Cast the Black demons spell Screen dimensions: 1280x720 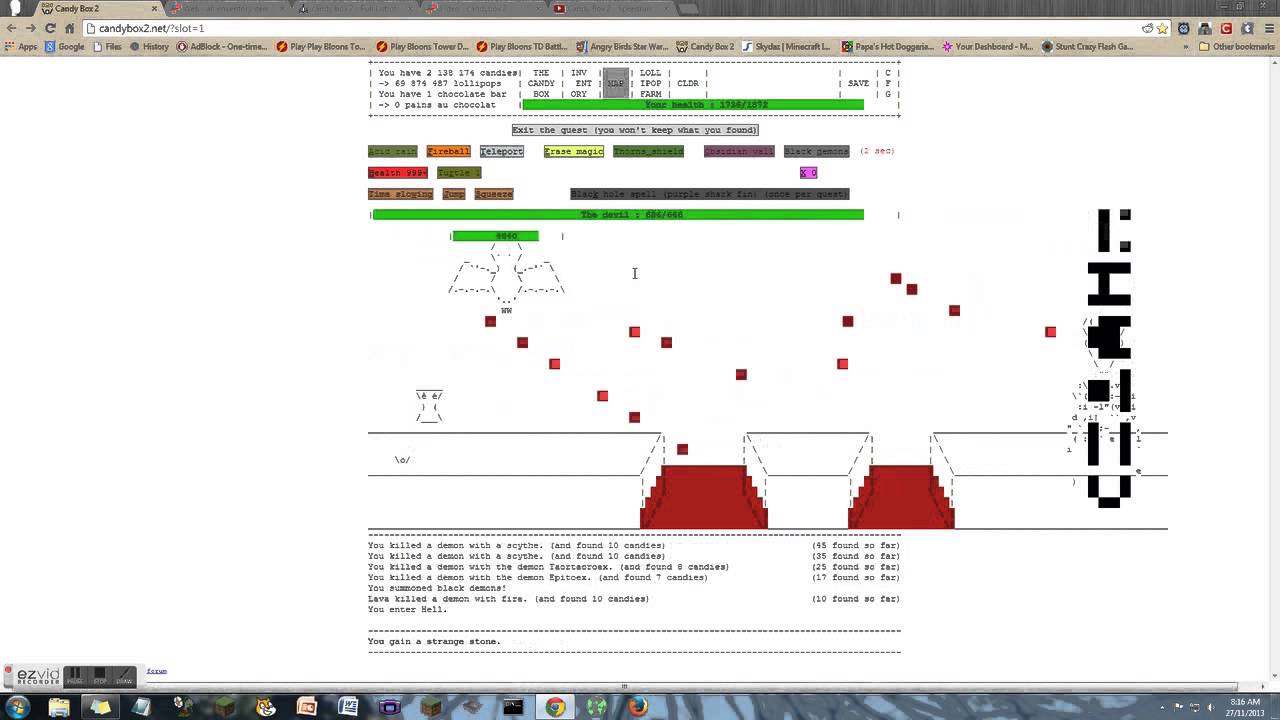pyautogui.click(x=817, y=151)
